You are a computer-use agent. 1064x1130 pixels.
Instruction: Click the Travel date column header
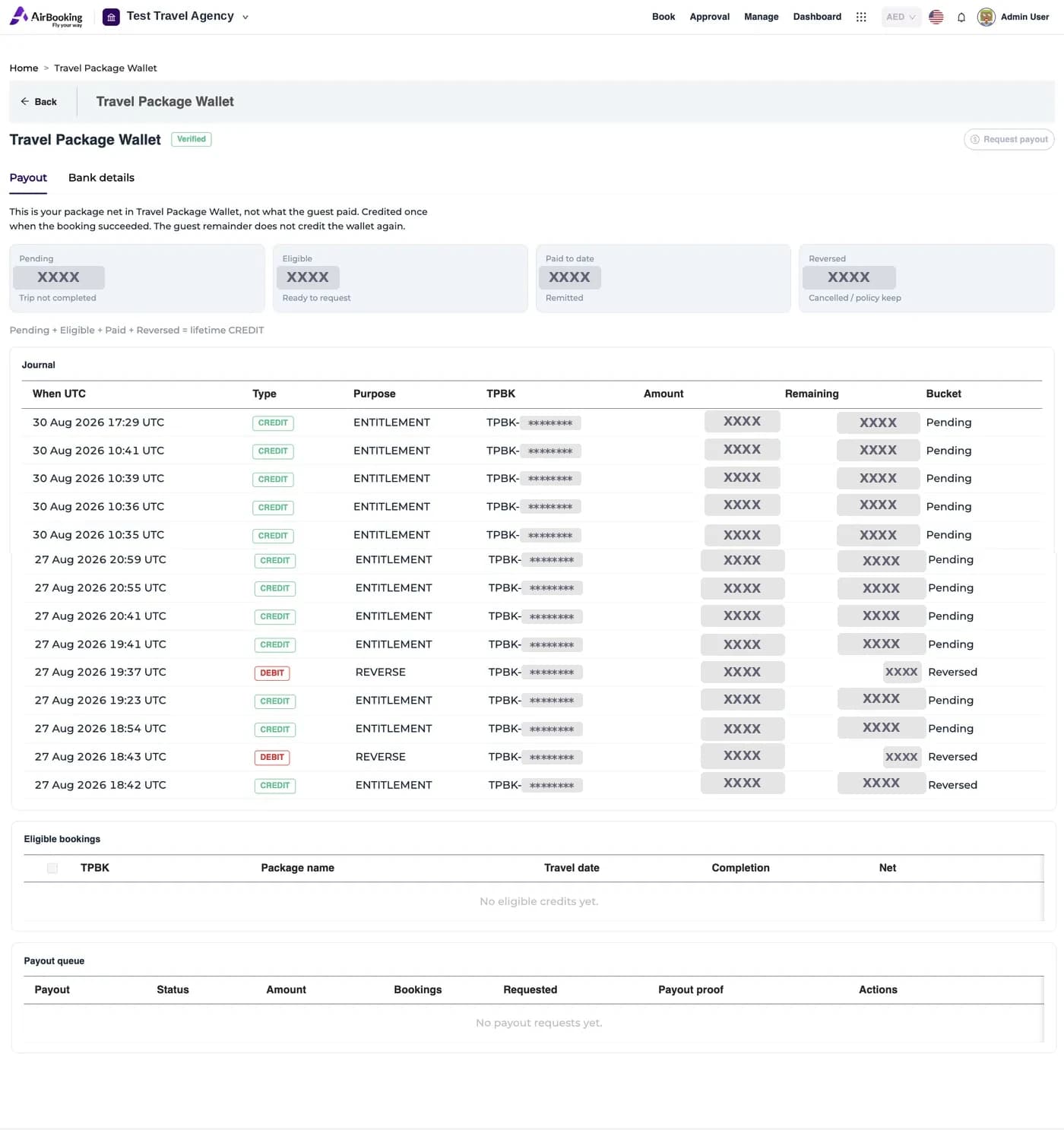(x=572, y=868)
